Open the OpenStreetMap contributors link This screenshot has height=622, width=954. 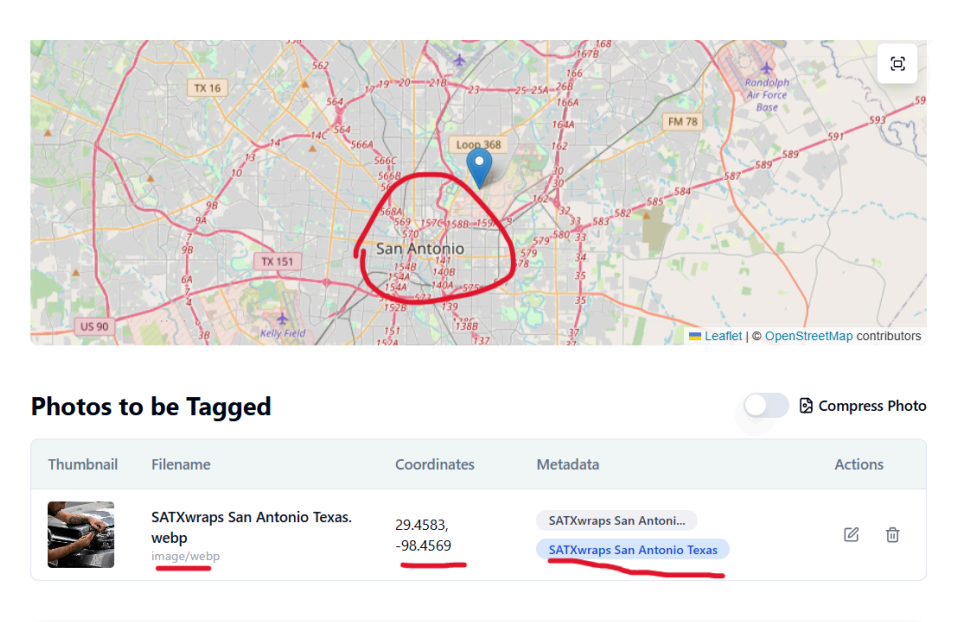coord(808,336)
